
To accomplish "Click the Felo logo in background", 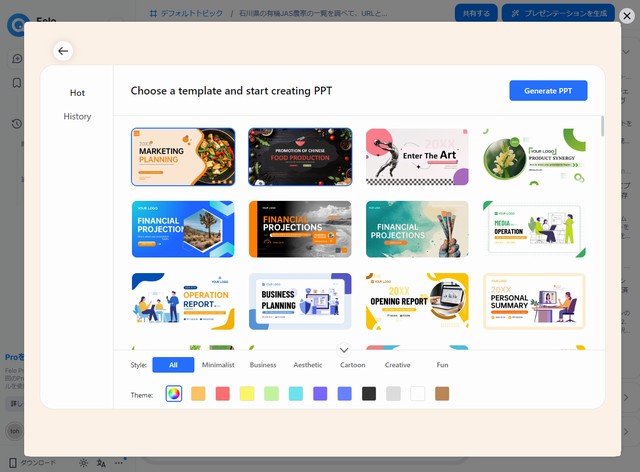I will 17,25.
